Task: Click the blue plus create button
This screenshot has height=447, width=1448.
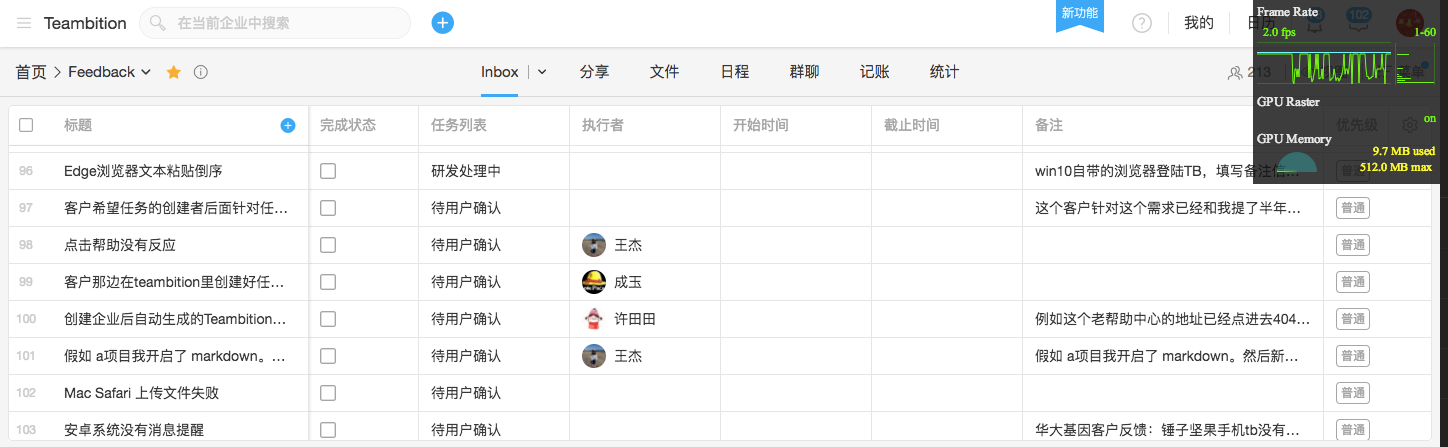Action: click(x=443, y=23)
